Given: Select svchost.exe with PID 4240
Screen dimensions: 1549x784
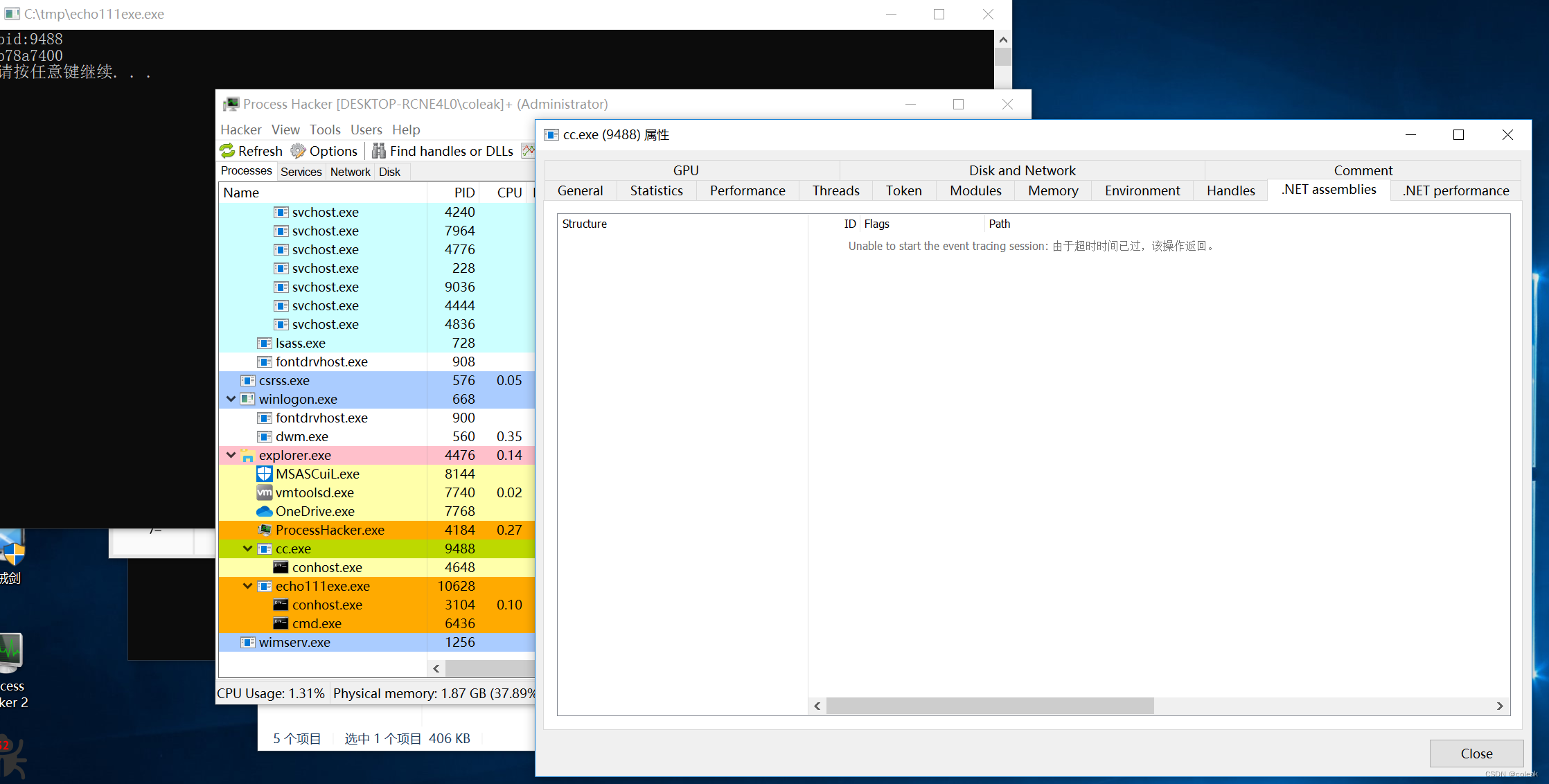Looking at the screenshot, I should (326, 212).
